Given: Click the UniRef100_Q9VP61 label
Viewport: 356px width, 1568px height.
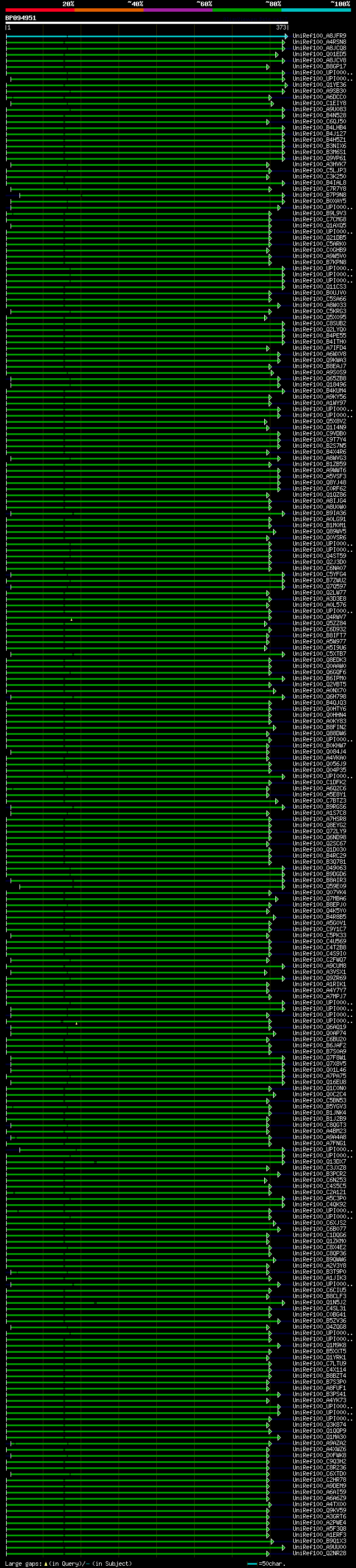Looking at the screenshot, I should point(319,159).
